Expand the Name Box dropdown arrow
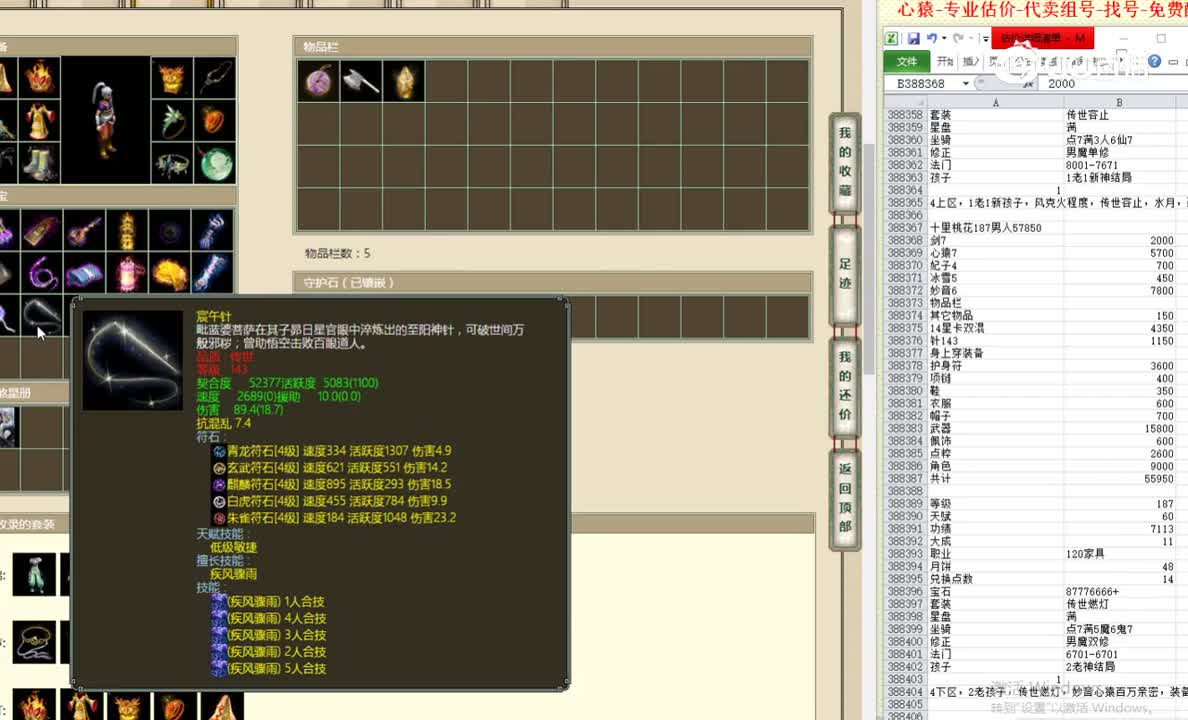The height and width of the screenshot is (720, 1188). (966, 83)
